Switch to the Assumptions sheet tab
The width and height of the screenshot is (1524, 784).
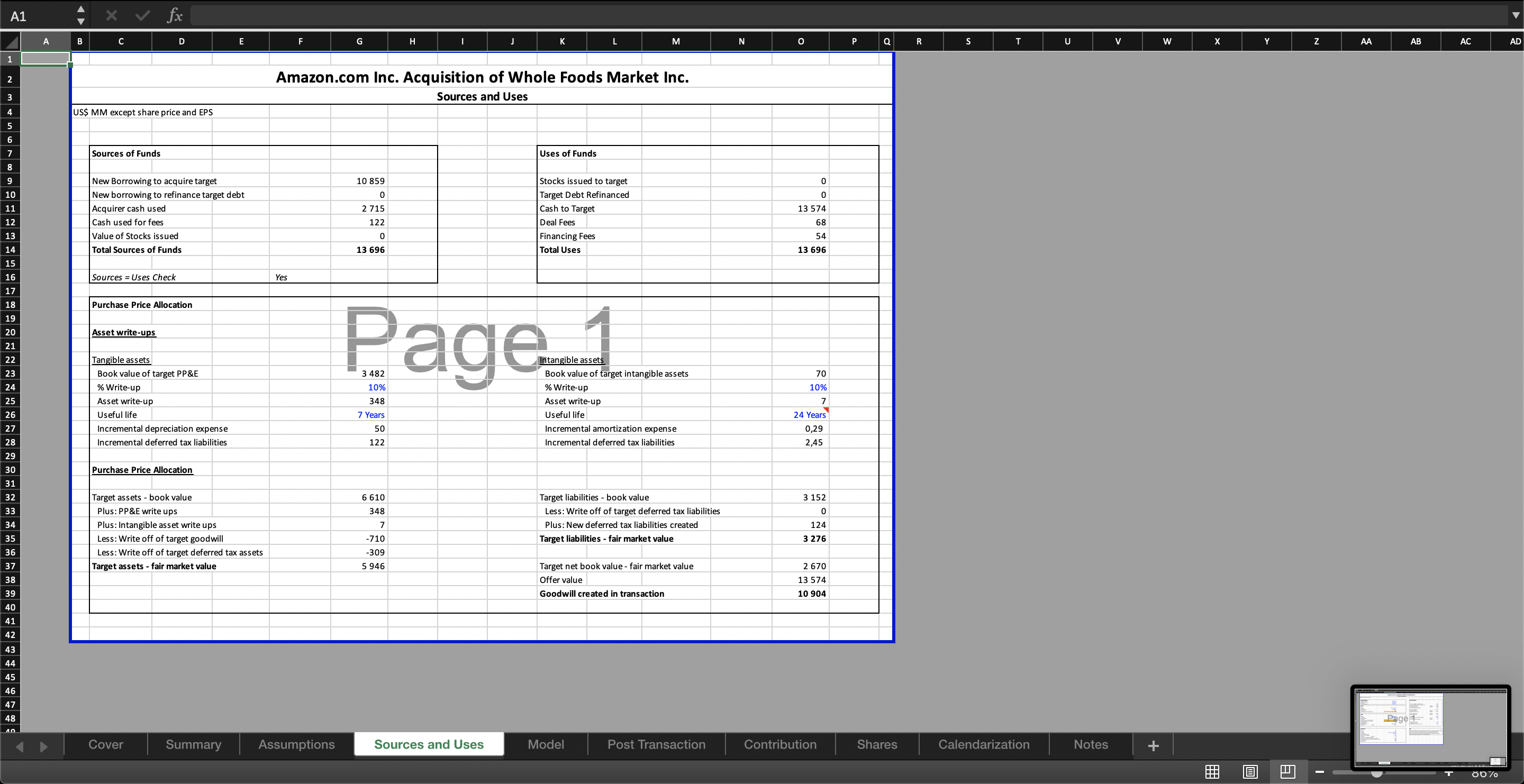tap(296, 744)
